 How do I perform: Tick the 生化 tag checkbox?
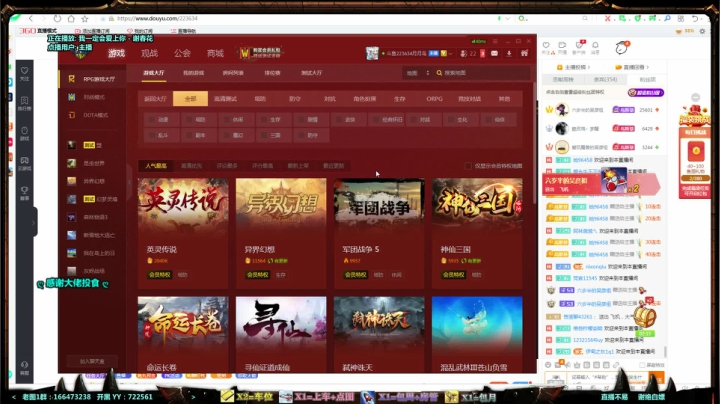(x=450, y=119)
